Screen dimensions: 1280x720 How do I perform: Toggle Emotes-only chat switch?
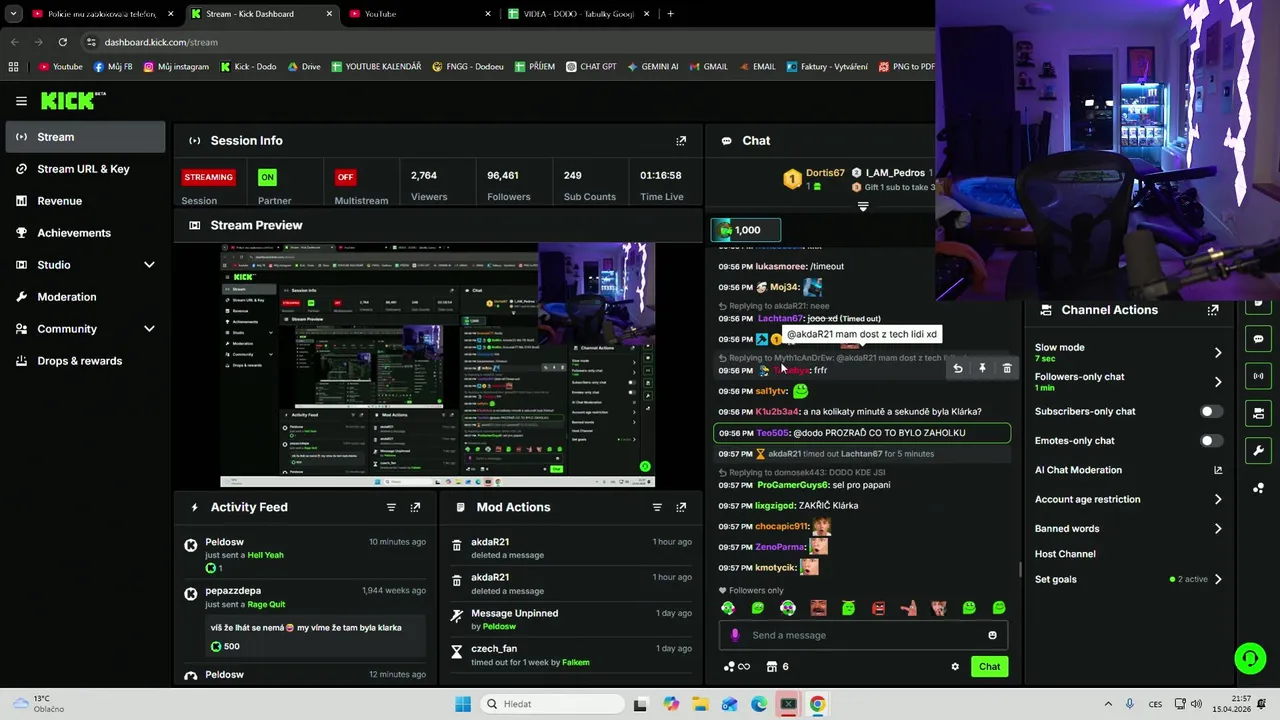(x=1211, y=441)
